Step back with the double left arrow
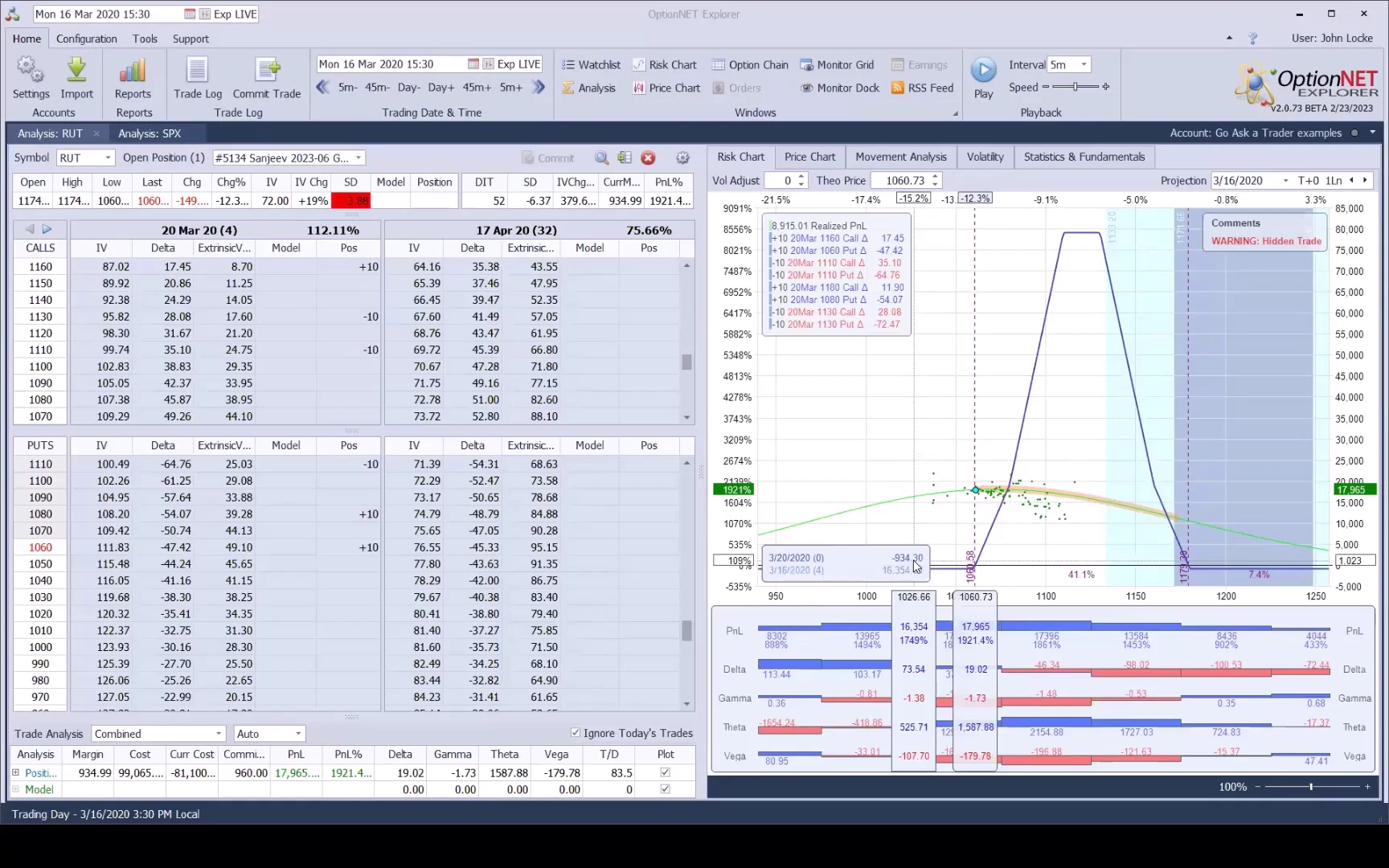 tap(323, 87)
